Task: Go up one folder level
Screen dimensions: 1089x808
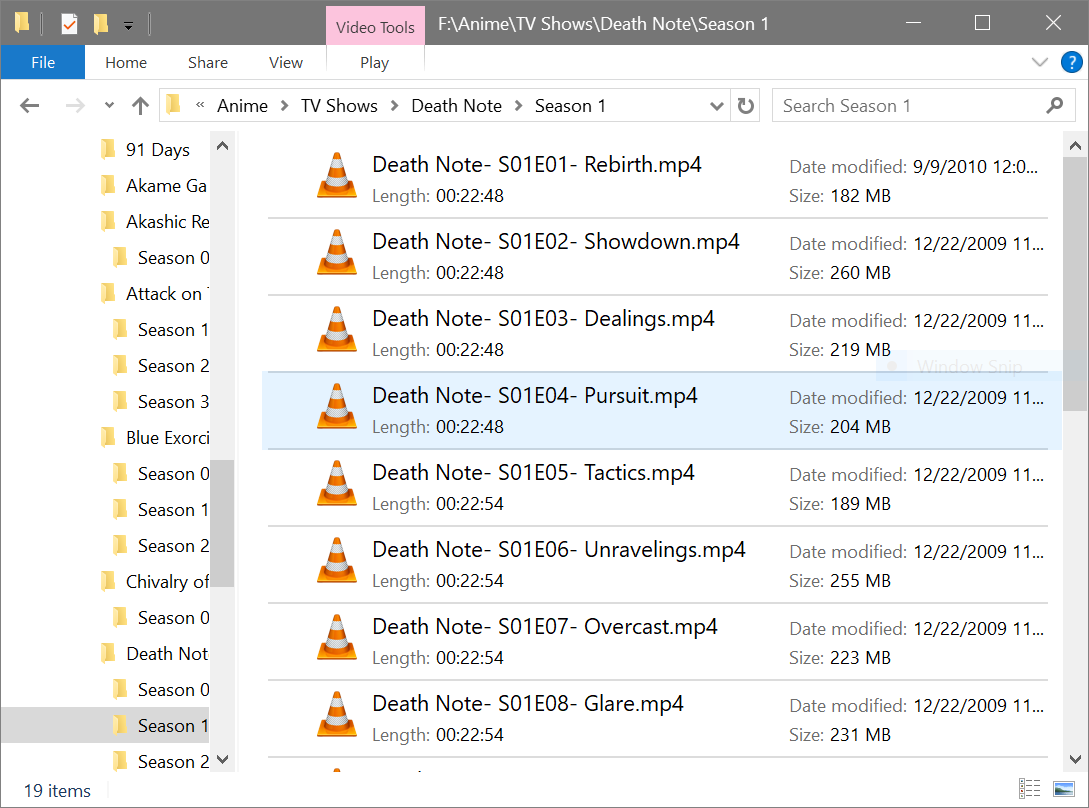Action: 140,106
